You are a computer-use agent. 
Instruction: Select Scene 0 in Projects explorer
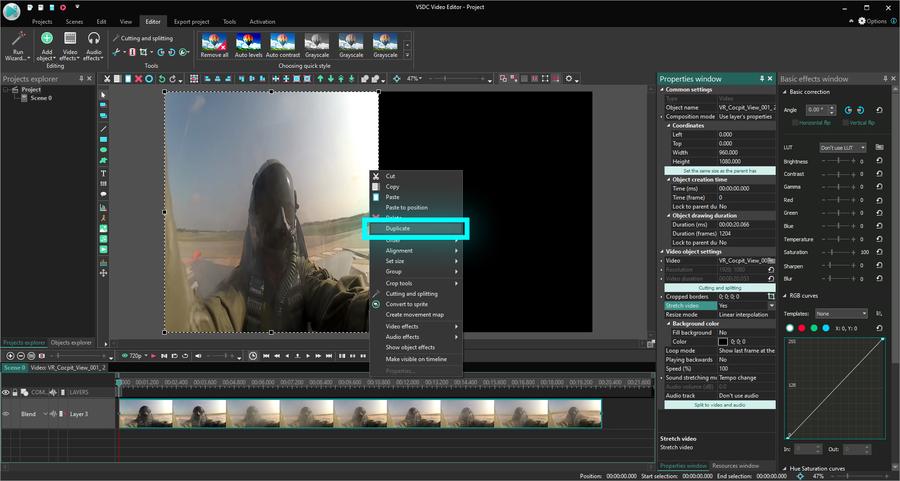(x=41, y=98)
